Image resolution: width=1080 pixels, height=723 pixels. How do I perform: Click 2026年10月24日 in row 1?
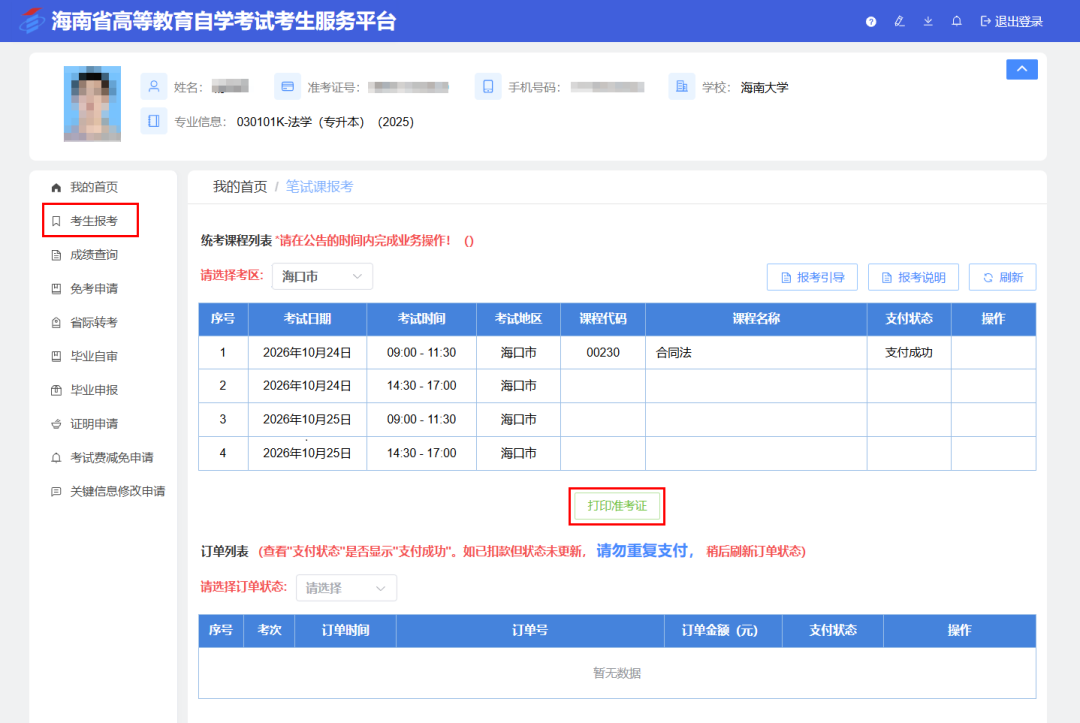pos(307,353)
